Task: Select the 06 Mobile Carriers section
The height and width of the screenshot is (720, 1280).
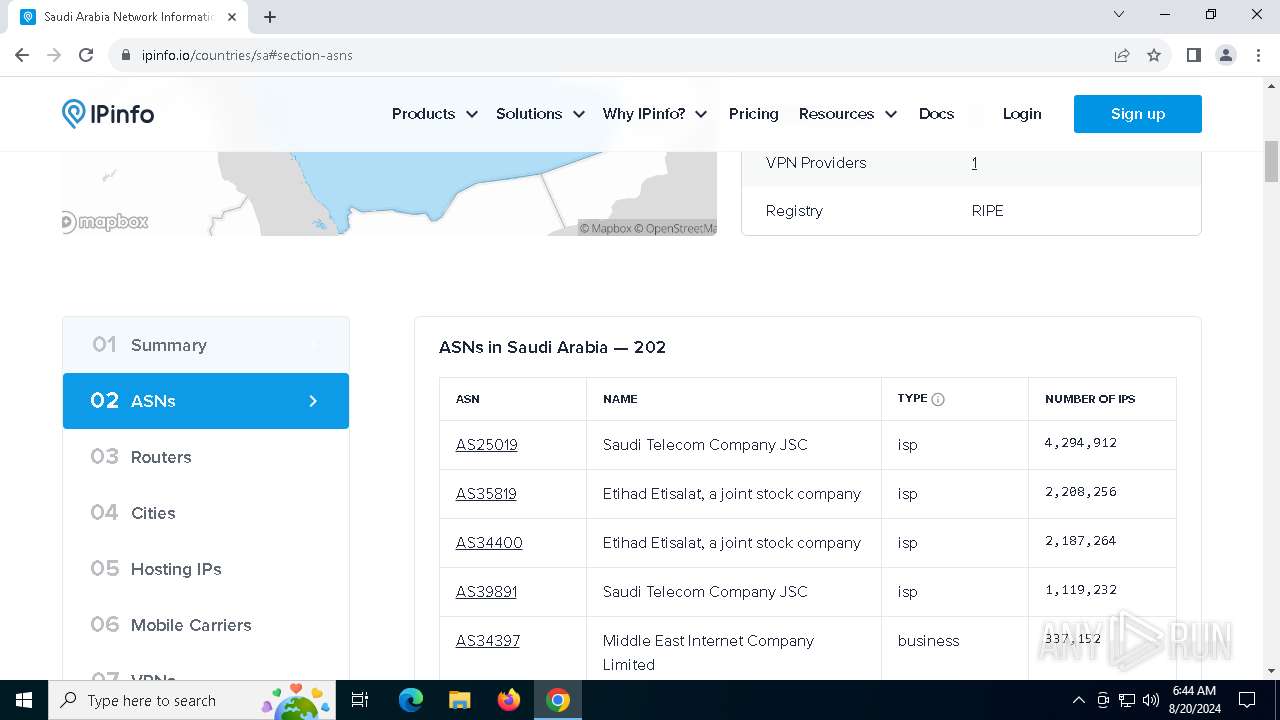Action: (206, 625)
